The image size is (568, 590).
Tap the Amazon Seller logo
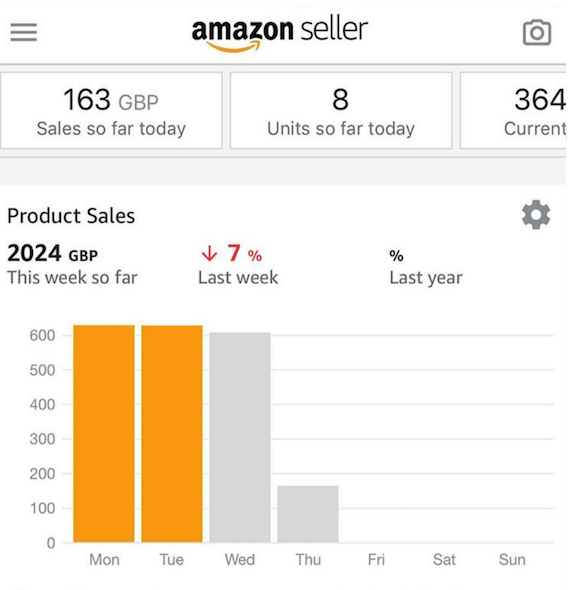[x=279, y=35]
